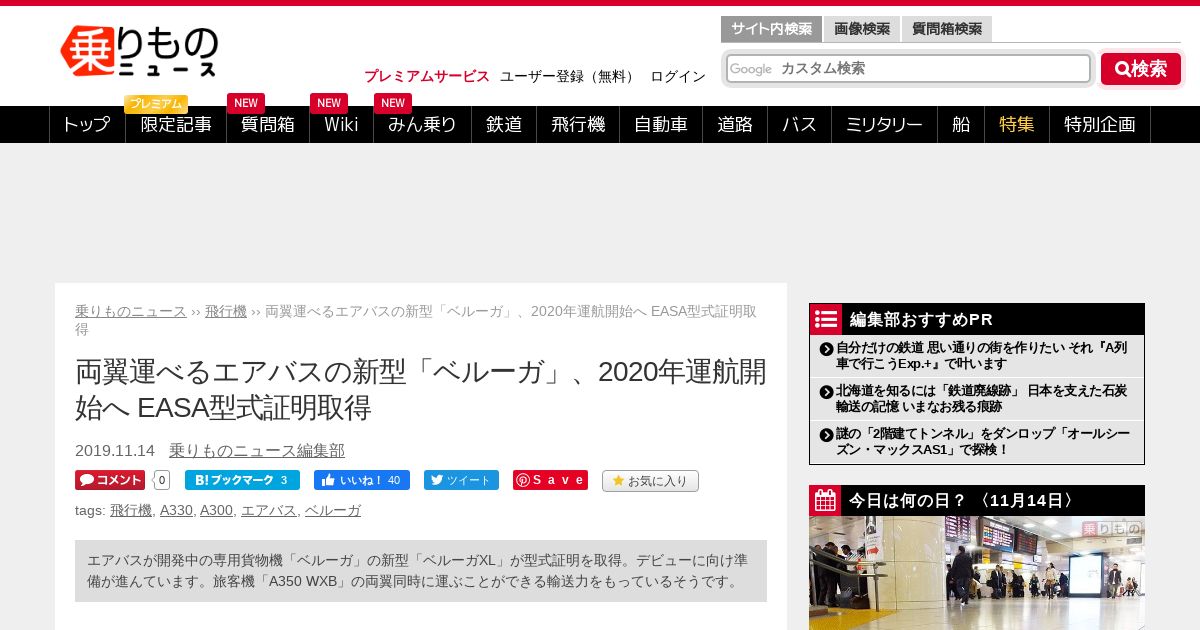Open the comment count badge showing 0

click(162, 480)
